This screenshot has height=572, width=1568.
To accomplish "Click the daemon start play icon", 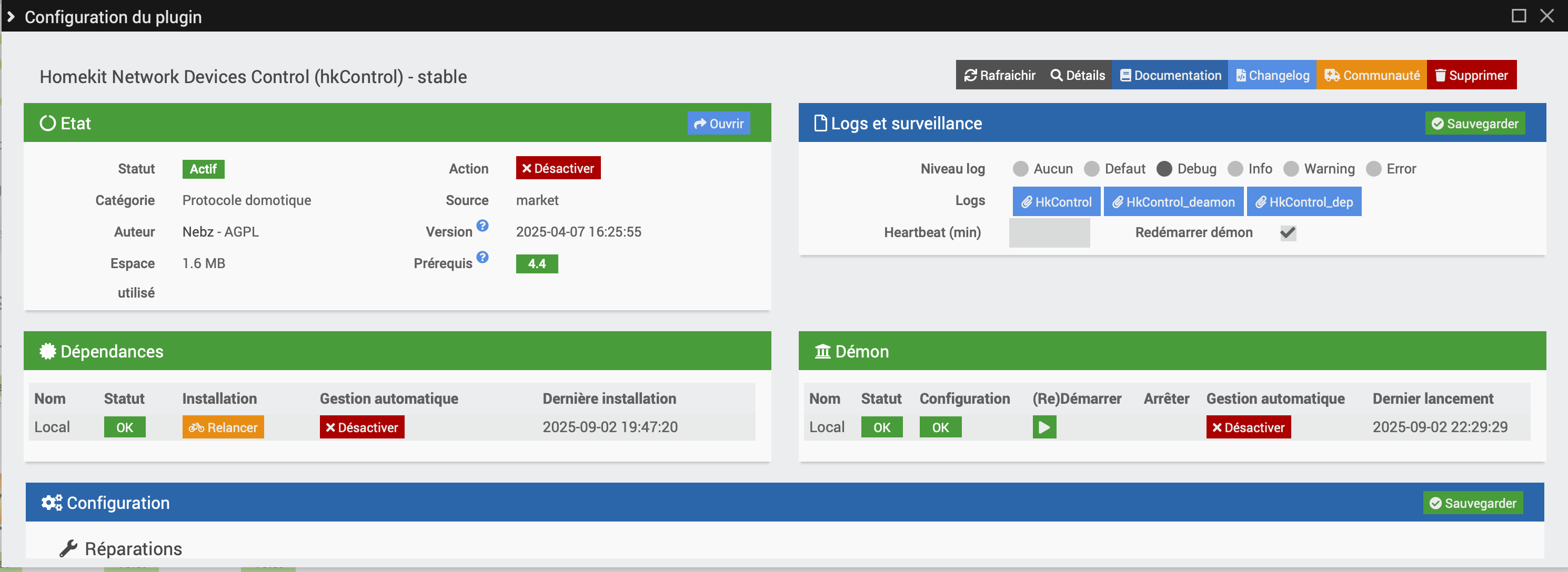I will pyautogui.click(x=1044, y=427).
